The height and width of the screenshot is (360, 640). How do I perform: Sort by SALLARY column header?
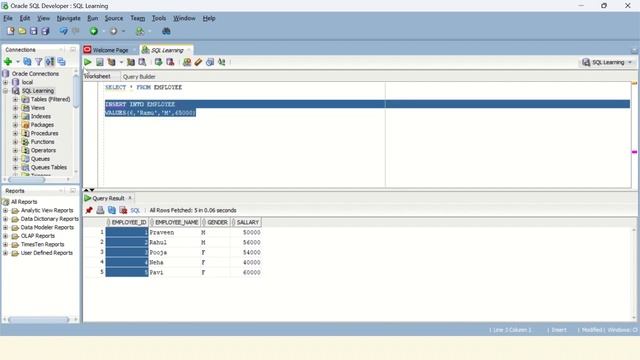[246, 222]
